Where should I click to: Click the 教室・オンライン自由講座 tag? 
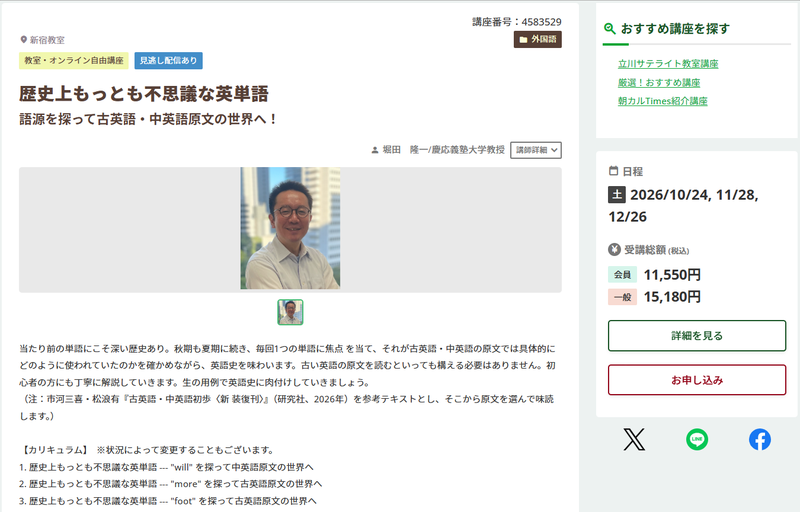point(74,60)
